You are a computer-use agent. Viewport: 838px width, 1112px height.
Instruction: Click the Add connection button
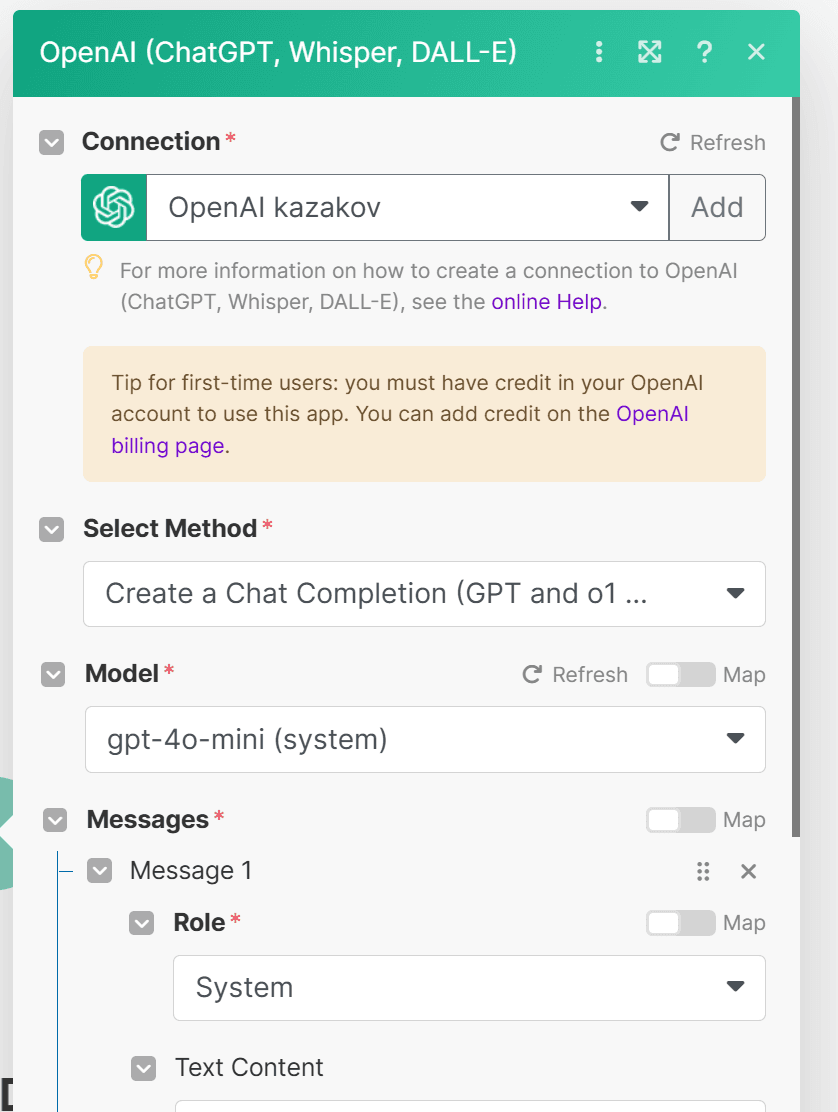pyautogui.click(x=717, y=207)
